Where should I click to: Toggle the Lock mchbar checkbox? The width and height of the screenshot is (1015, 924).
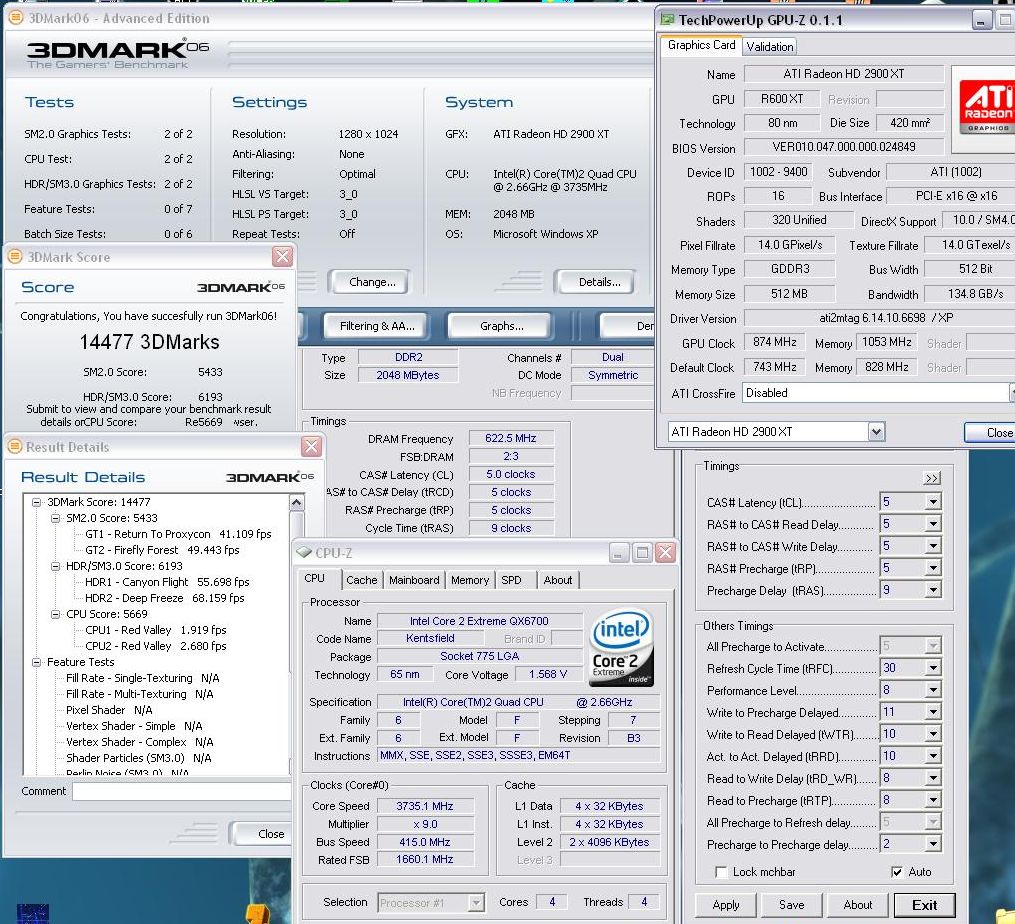(x=721, y=872)
